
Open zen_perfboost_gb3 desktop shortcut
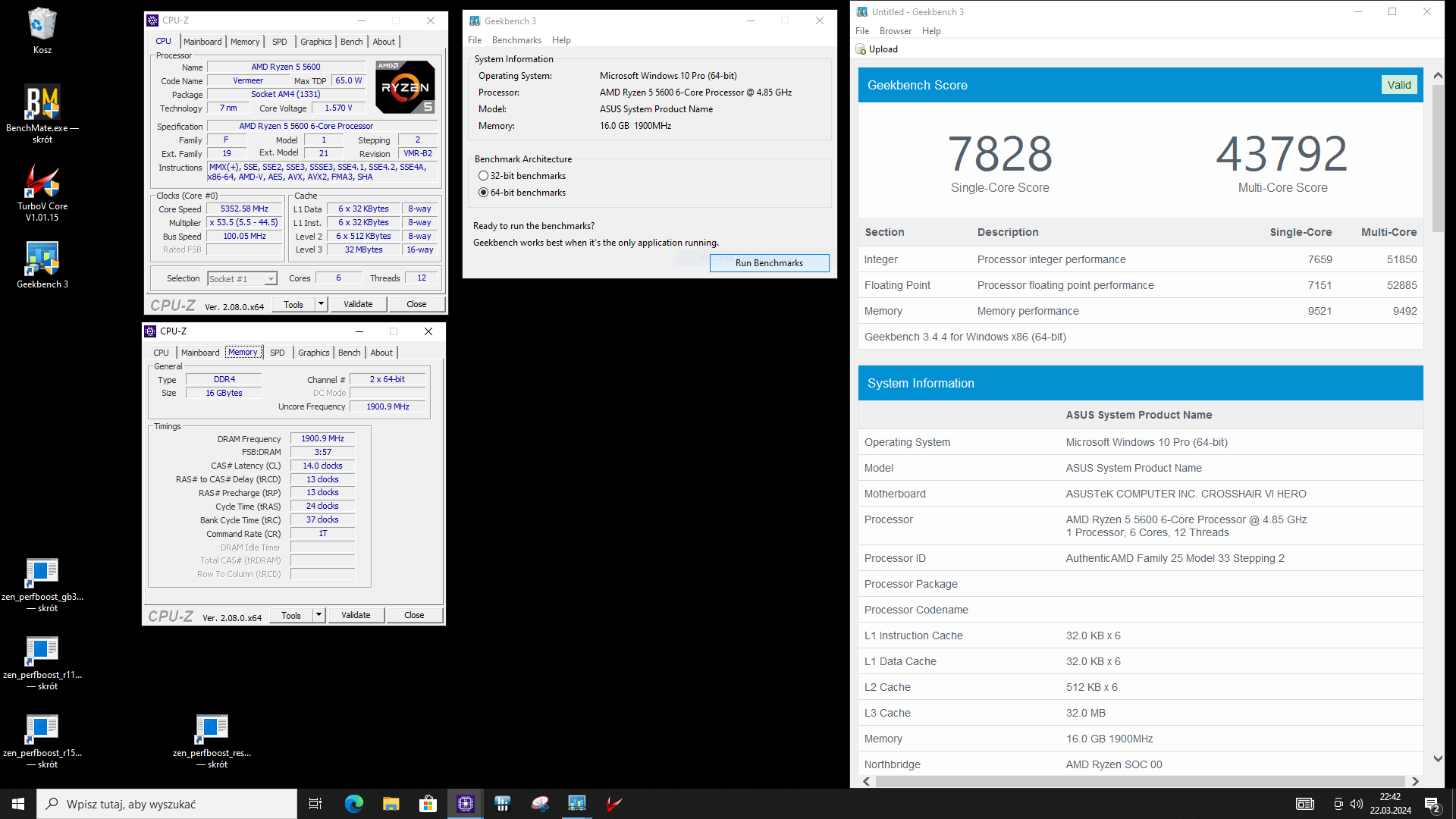pos(42,584)
